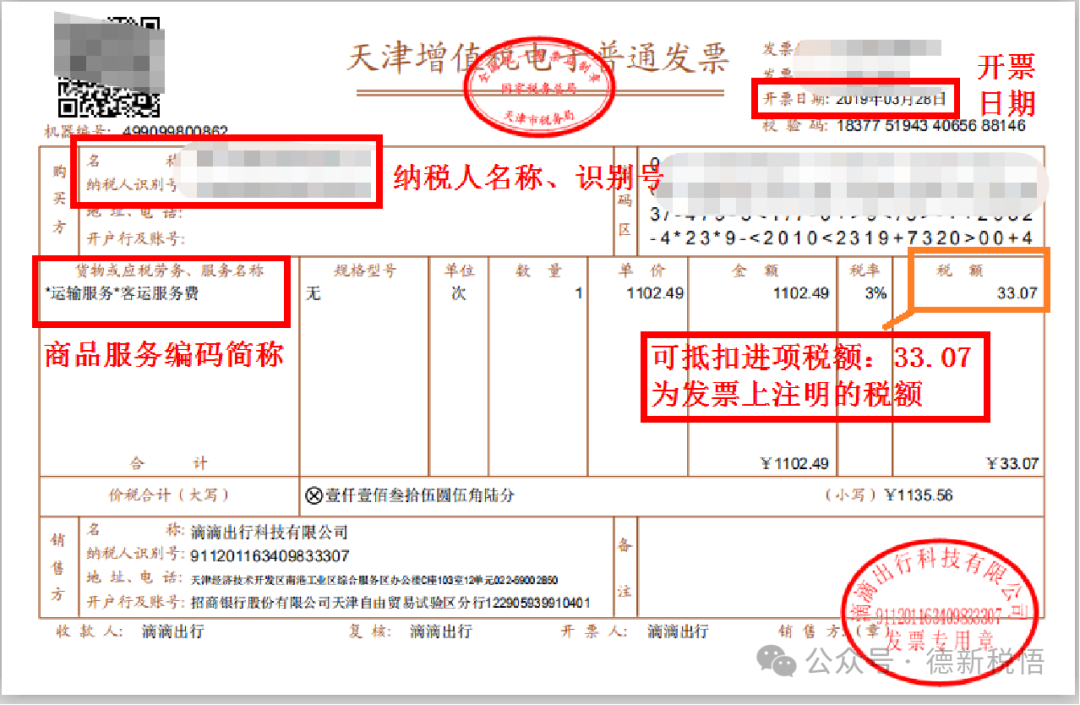Viewport: 1080px width, 705px height.
Task: Select the specification value 无
Action: 313,294
